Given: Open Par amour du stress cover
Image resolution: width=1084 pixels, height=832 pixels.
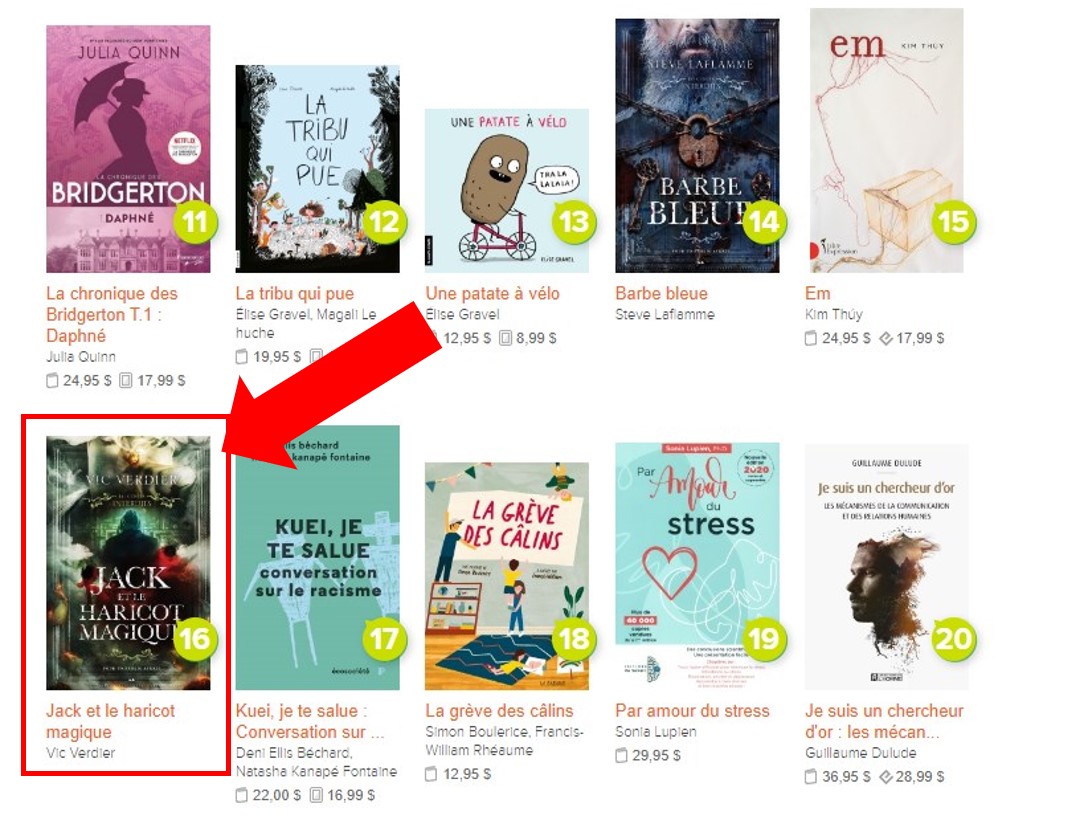Looking at the screenshot, I should coord(697,566).
